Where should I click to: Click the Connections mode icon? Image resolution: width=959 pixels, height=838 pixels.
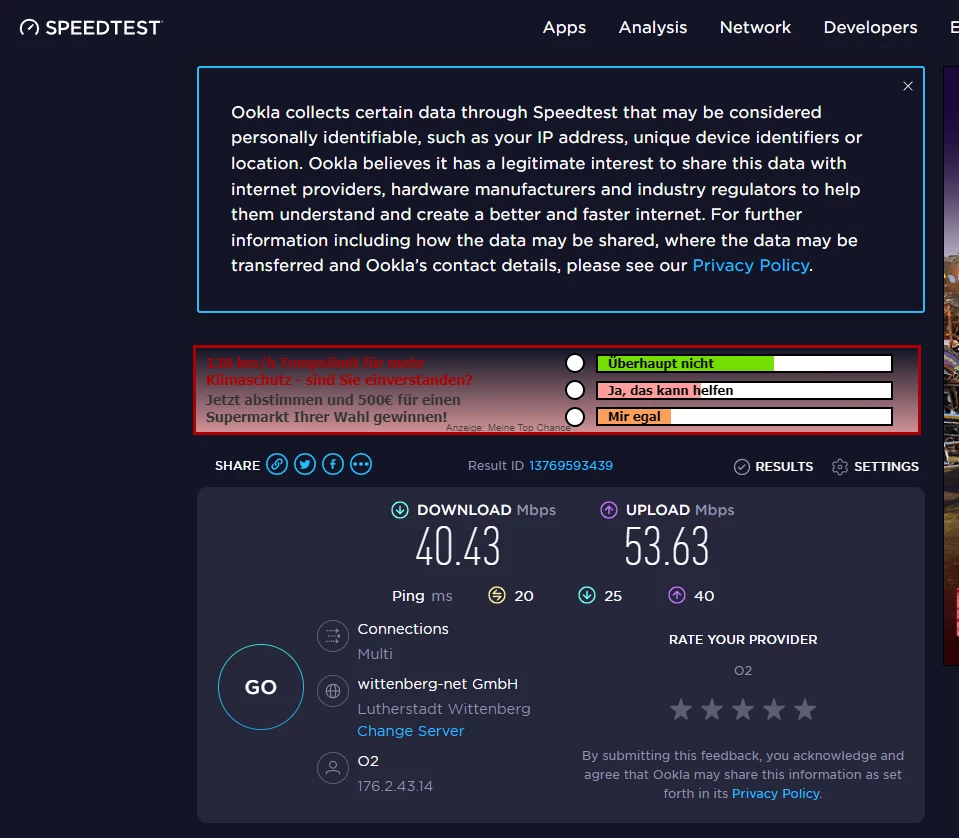click(x=333, y=636)
